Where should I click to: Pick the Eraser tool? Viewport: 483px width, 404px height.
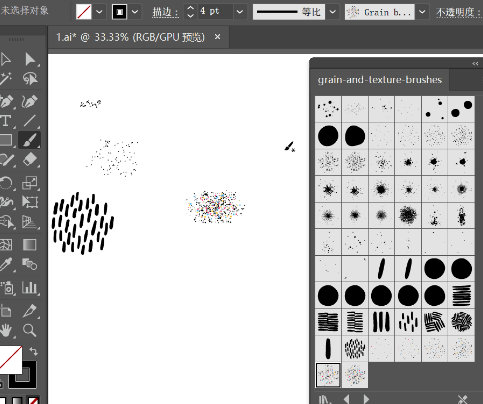tap(30, 159)
